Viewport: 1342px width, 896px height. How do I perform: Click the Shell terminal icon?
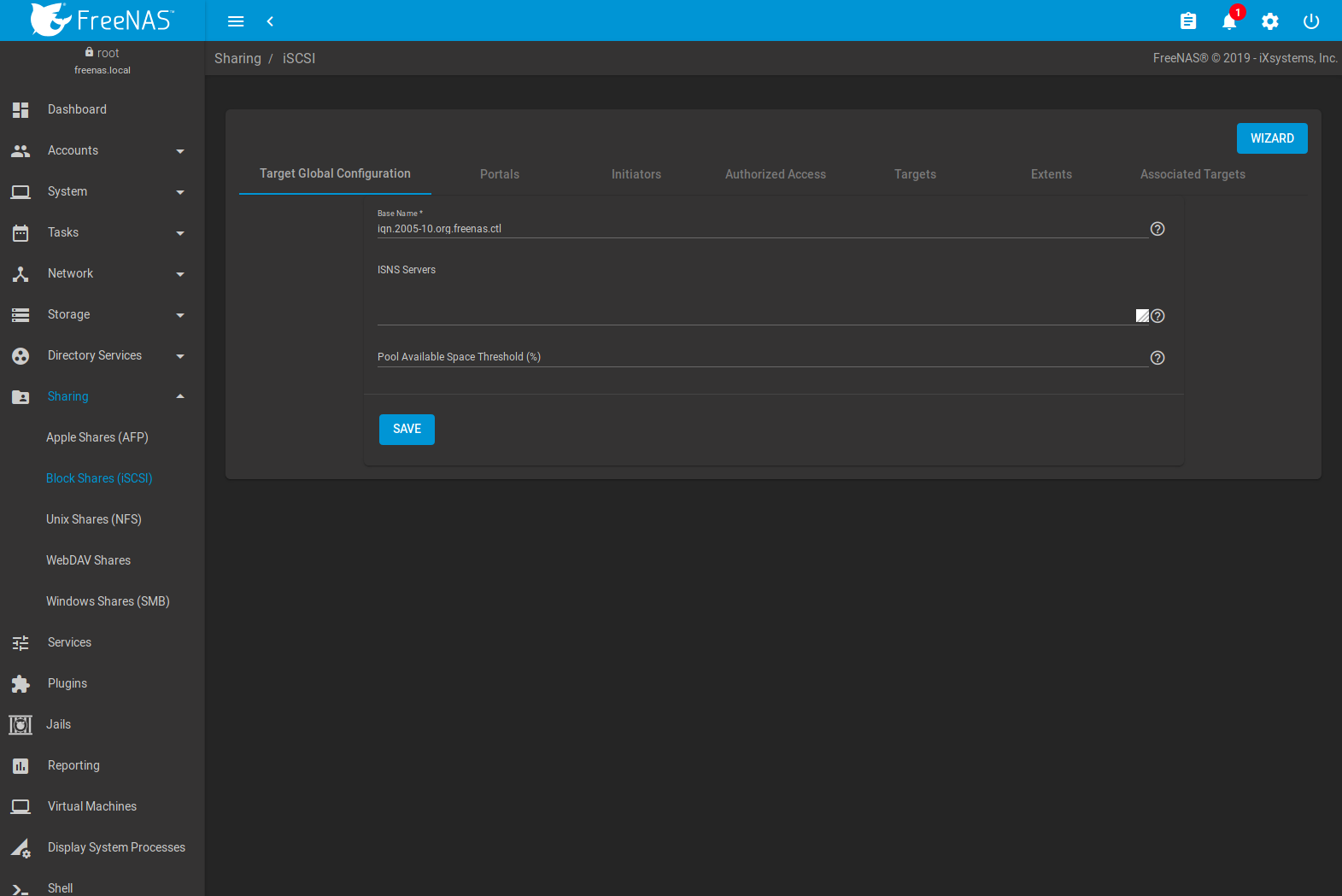(21, 888)
